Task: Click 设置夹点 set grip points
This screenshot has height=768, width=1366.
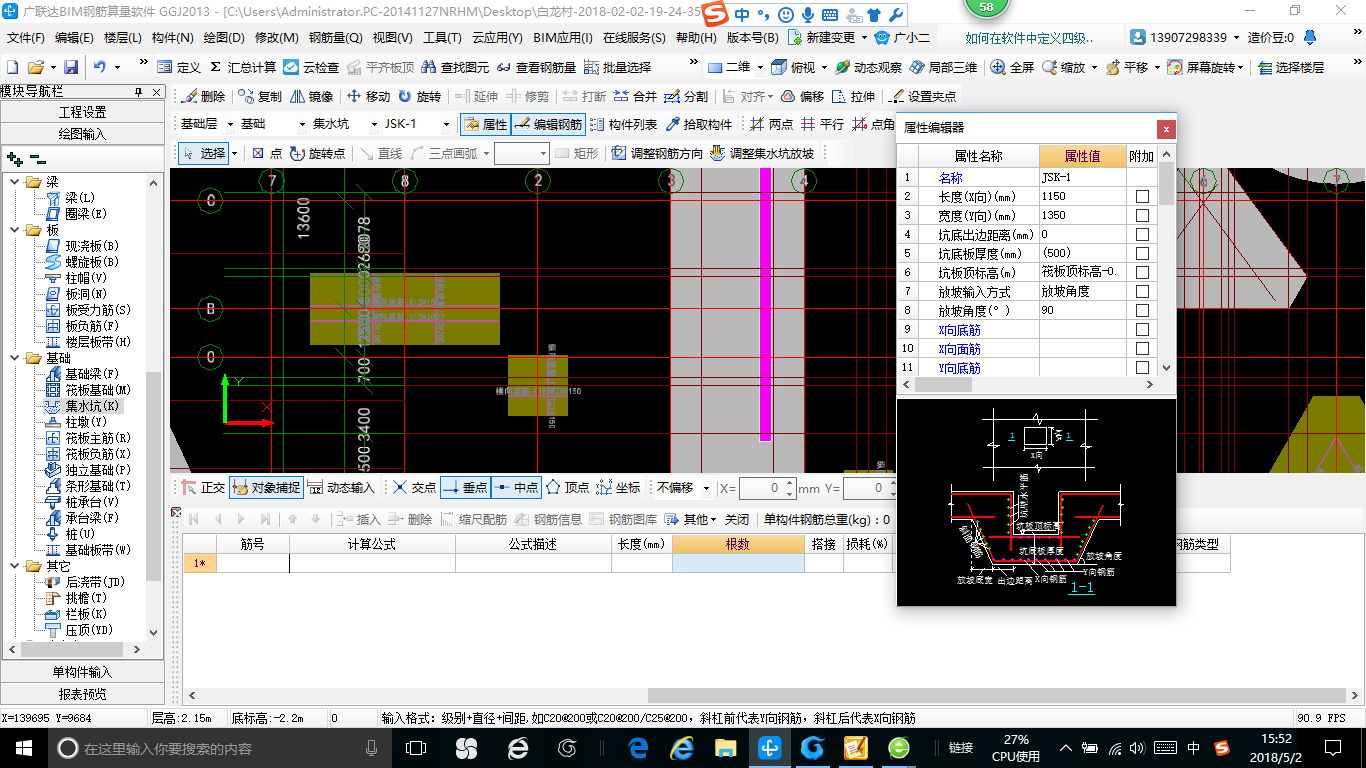Action: [922, 97]
